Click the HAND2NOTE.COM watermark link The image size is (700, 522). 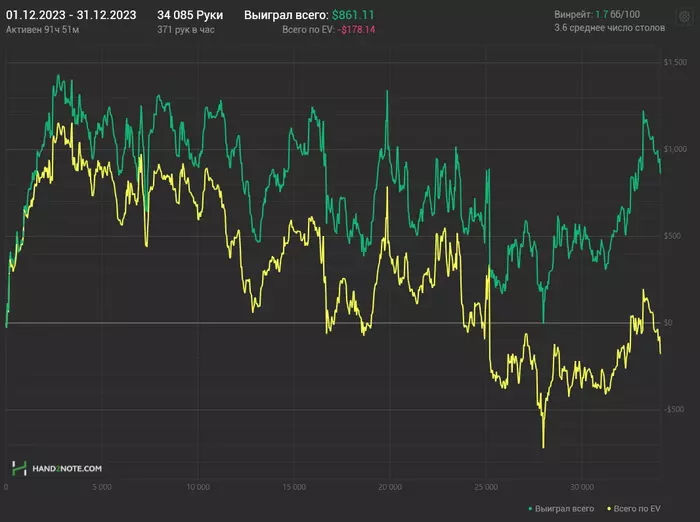tap(66, 468)
